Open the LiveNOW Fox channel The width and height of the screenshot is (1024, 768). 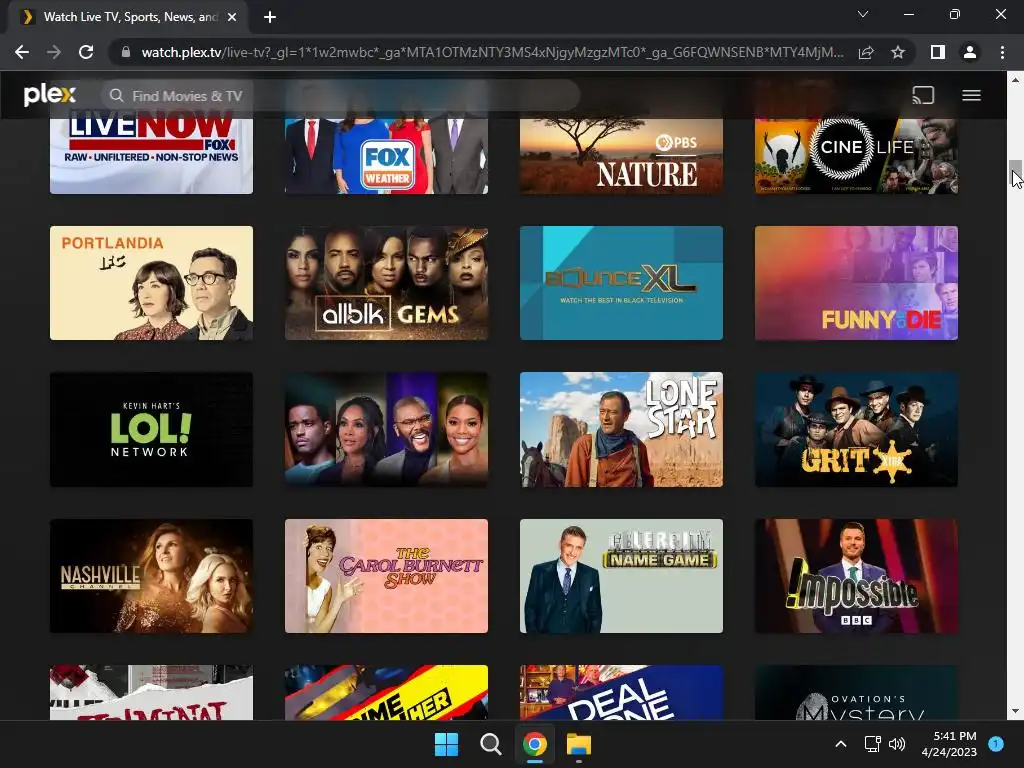click(x=152, y=156)
